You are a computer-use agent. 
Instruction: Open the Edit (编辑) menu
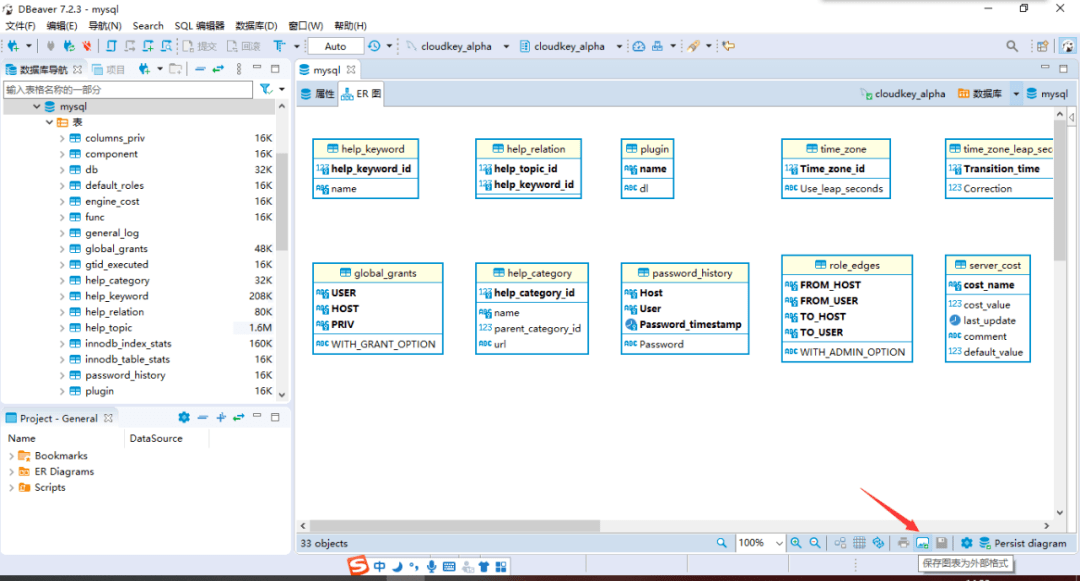click(62, 25)
